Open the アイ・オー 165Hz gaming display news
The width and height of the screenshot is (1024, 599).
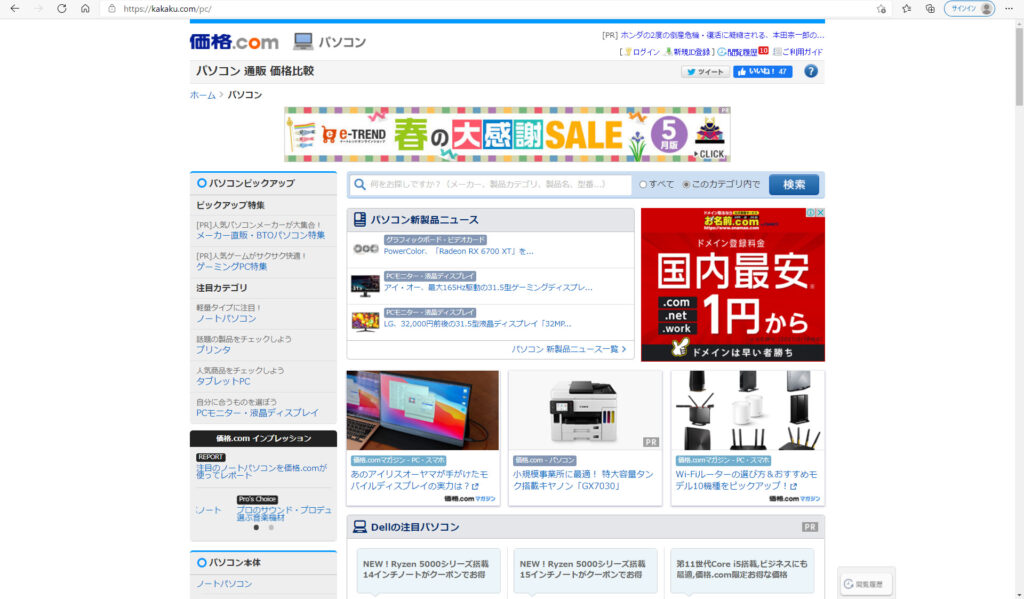coord(488,287)
